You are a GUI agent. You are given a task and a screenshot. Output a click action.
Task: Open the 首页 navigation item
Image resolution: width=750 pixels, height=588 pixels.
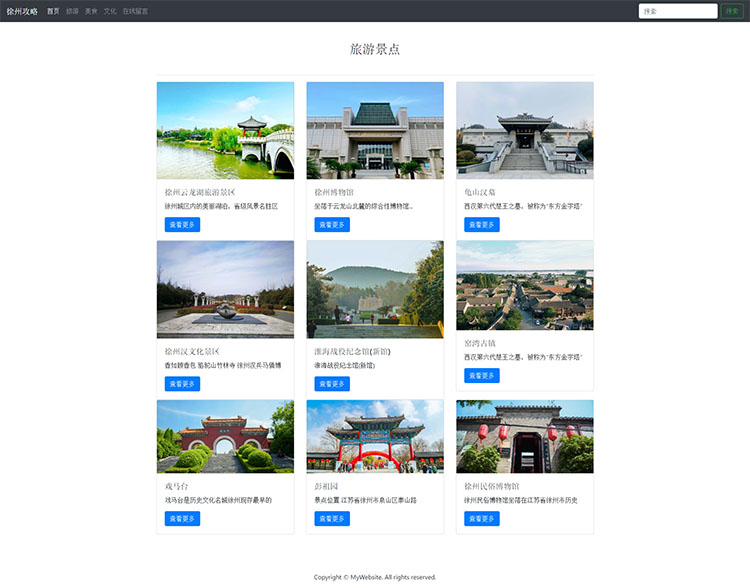click(x=53, y=11)
